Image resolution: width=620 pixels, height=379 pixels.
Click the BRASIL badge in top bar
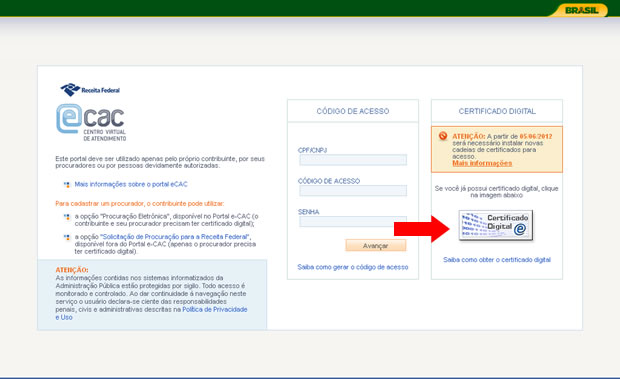581,10
